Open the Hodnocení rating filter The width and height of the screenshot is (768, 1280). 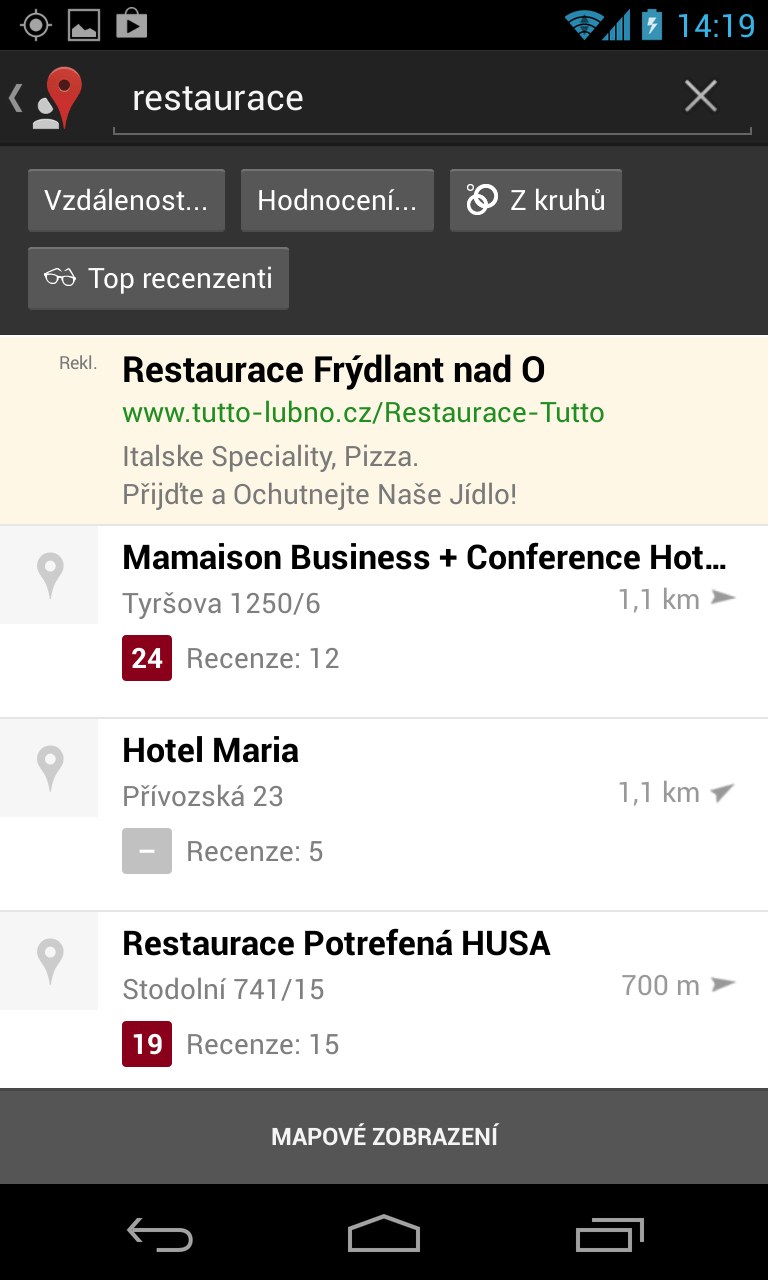337,201
